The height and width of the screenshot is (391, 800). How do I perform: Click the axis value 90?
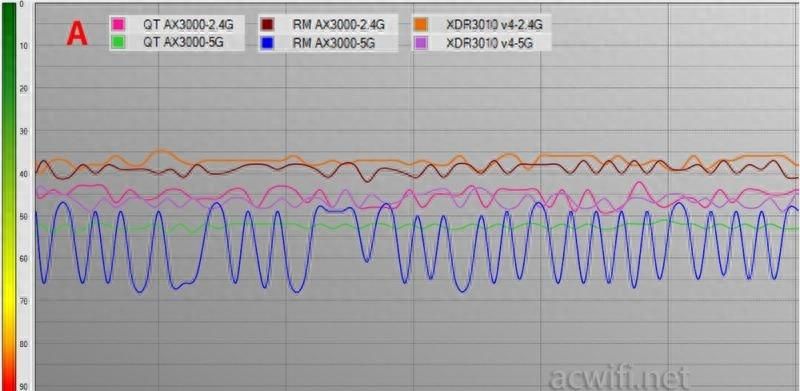pos(22,386)
